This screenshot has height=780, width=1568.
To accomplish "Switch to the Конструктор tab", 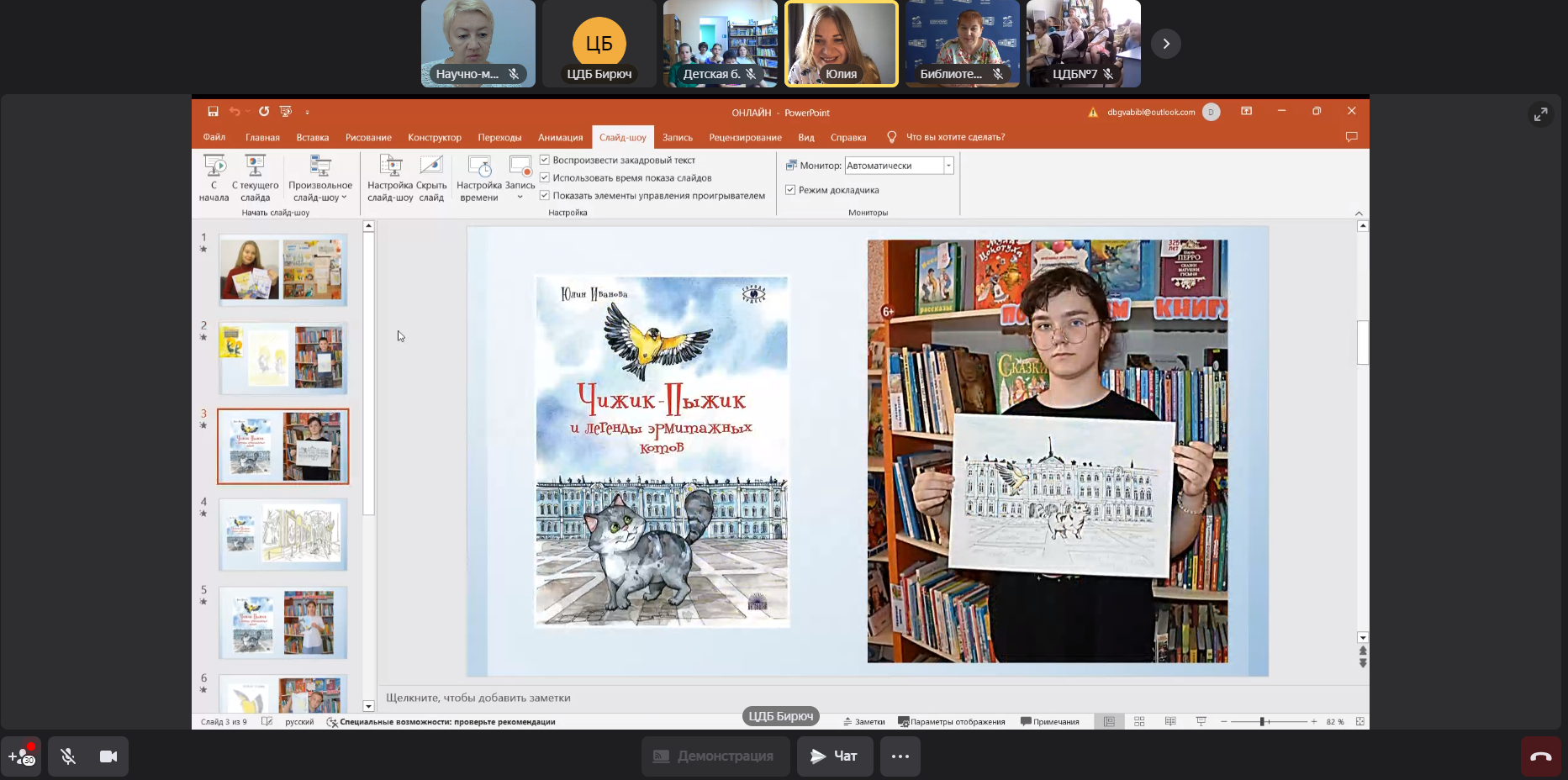I will coord(435,137).
